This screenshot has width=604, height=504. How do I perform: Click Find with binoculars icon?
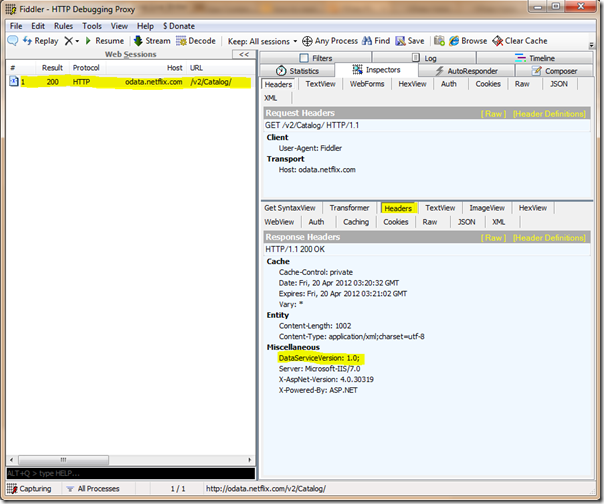(376, 41)
